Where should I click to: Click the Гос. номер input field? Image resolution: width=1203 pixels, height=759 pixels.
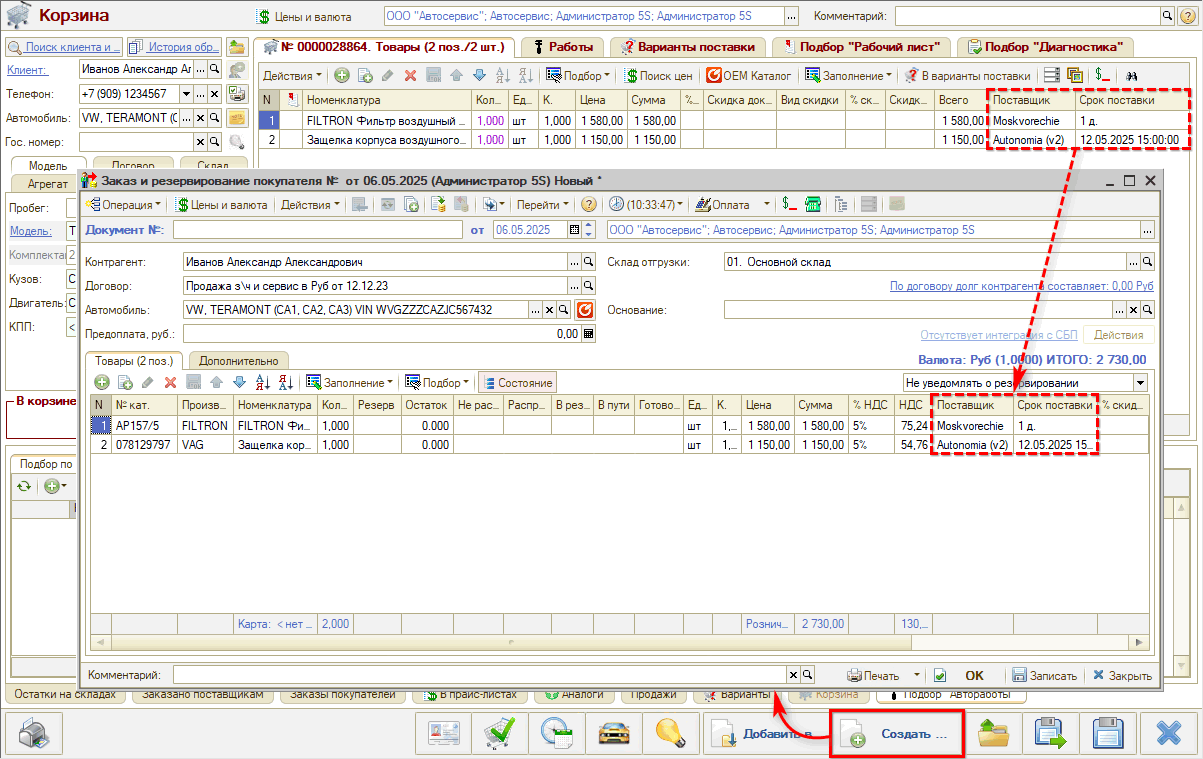(135, 141)
